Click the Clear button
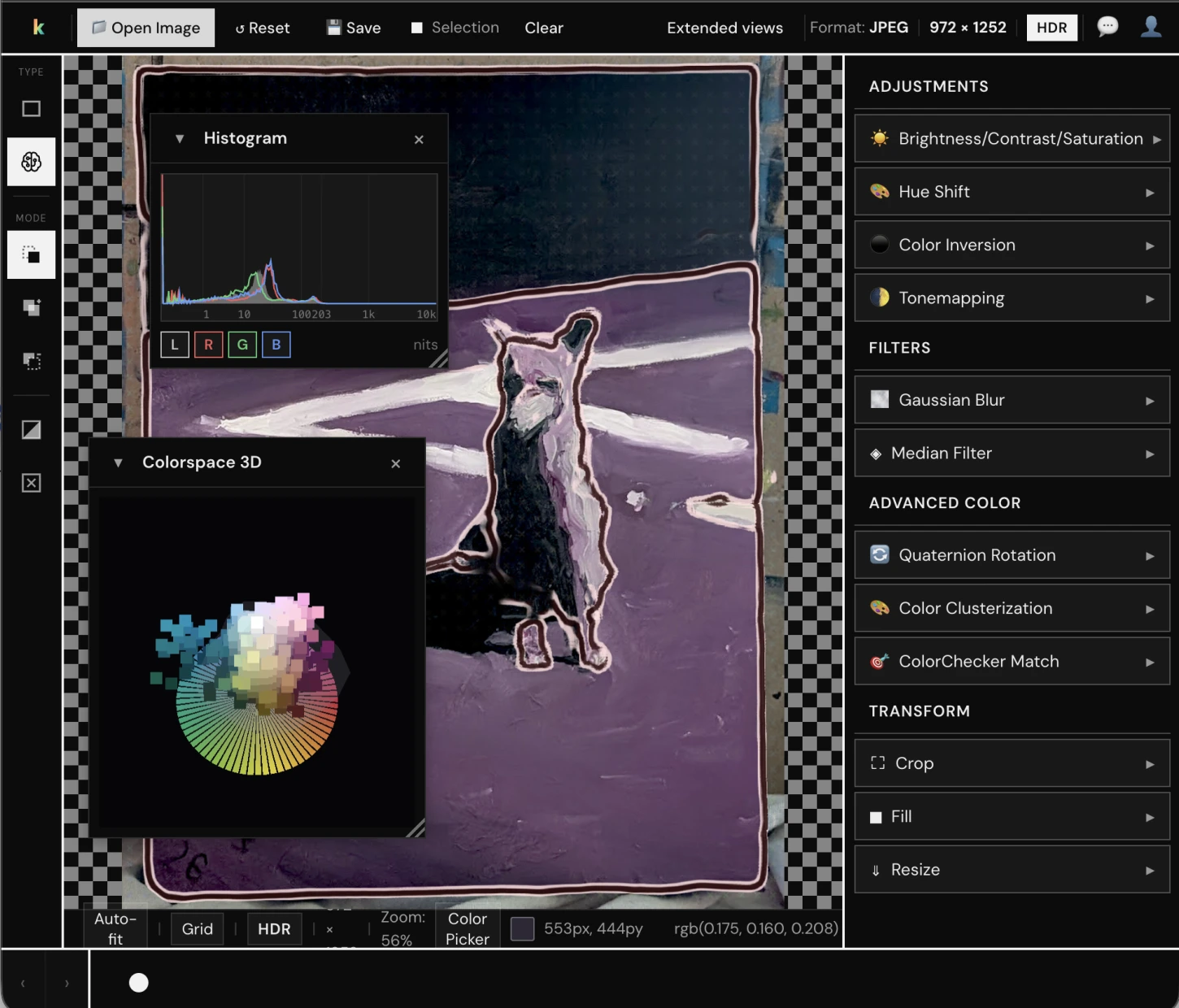Viewport: 1179px width, 1008px height. coord(544,28)
